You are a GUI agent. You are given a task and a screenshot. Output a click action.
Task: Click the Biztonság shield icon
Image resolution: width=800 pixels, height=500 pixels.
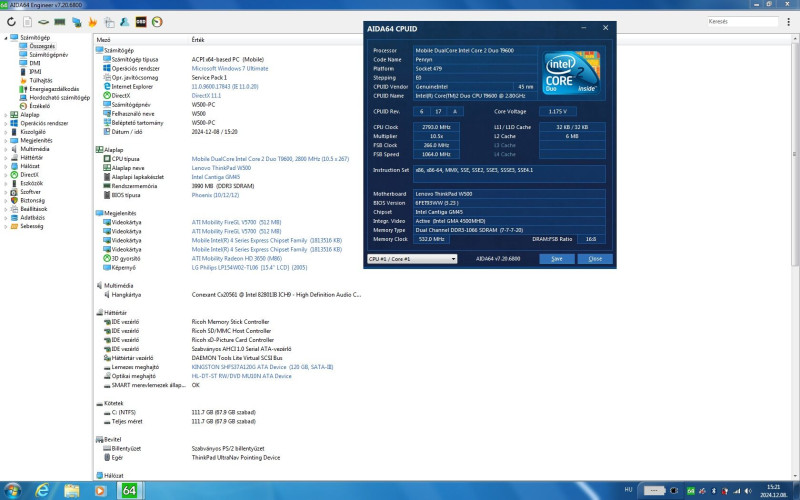[x=14, y=201]
